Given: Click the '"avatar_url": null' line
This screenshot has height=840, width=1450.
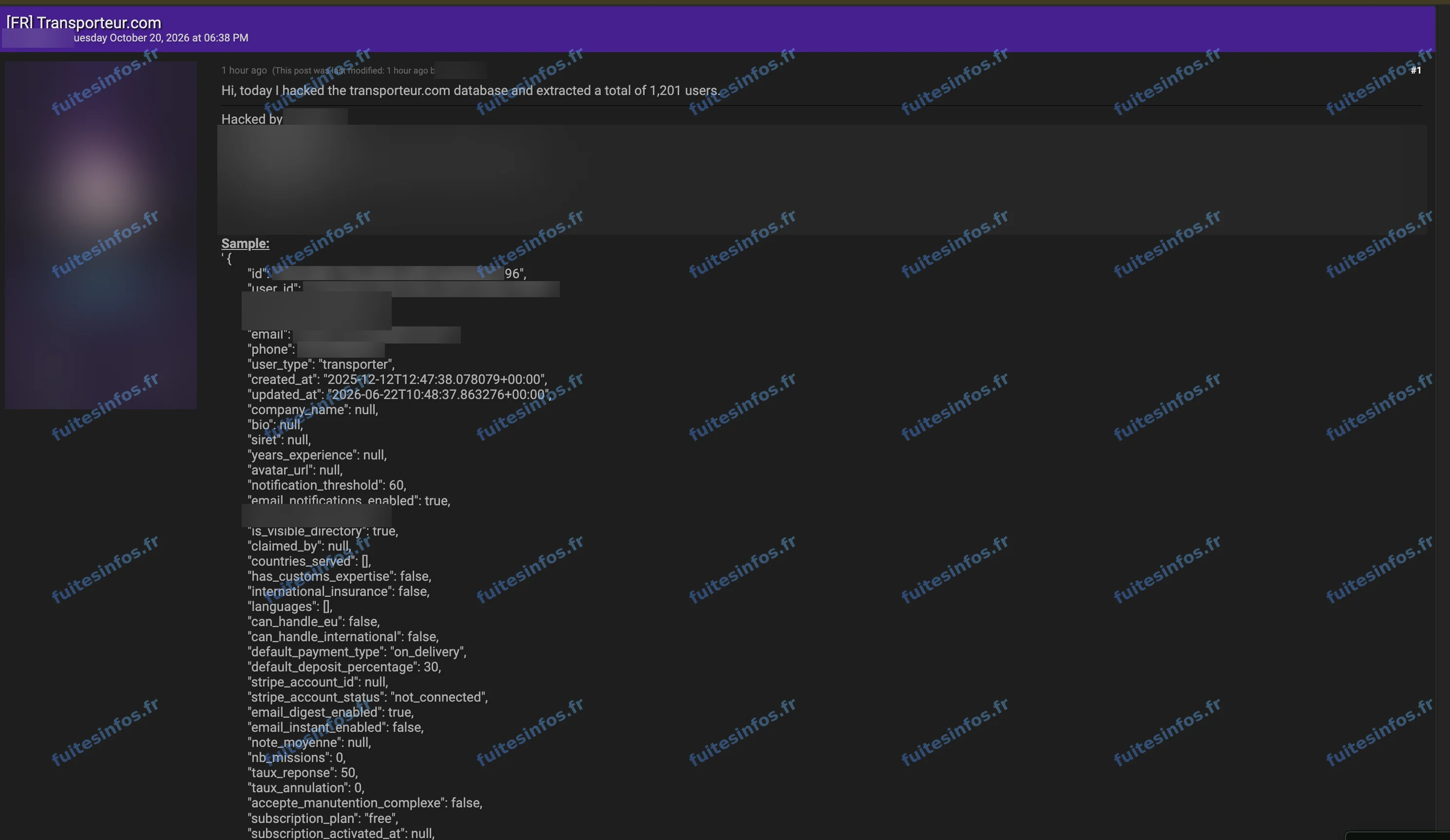Looking at the screenshot, I should click(295, 470).
